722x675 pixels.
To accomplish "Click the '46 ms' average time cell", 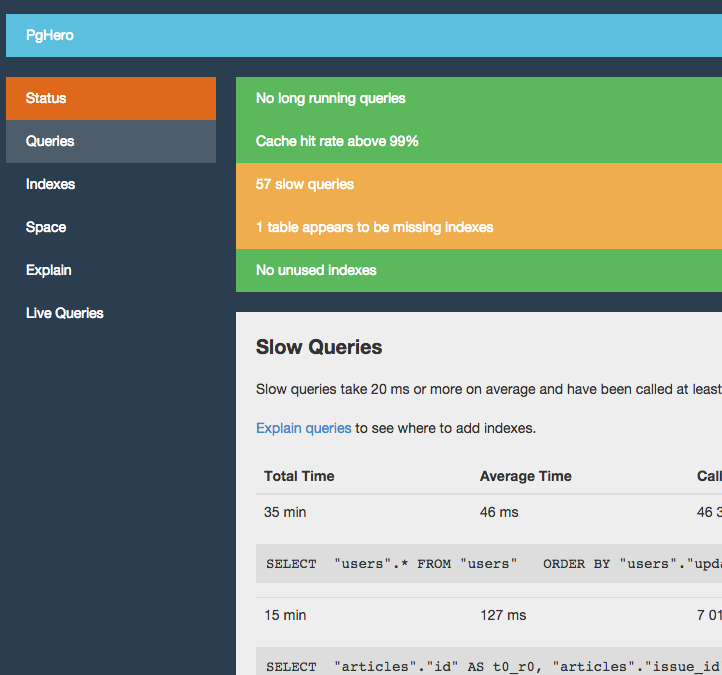I will click(x=499, y=512).
